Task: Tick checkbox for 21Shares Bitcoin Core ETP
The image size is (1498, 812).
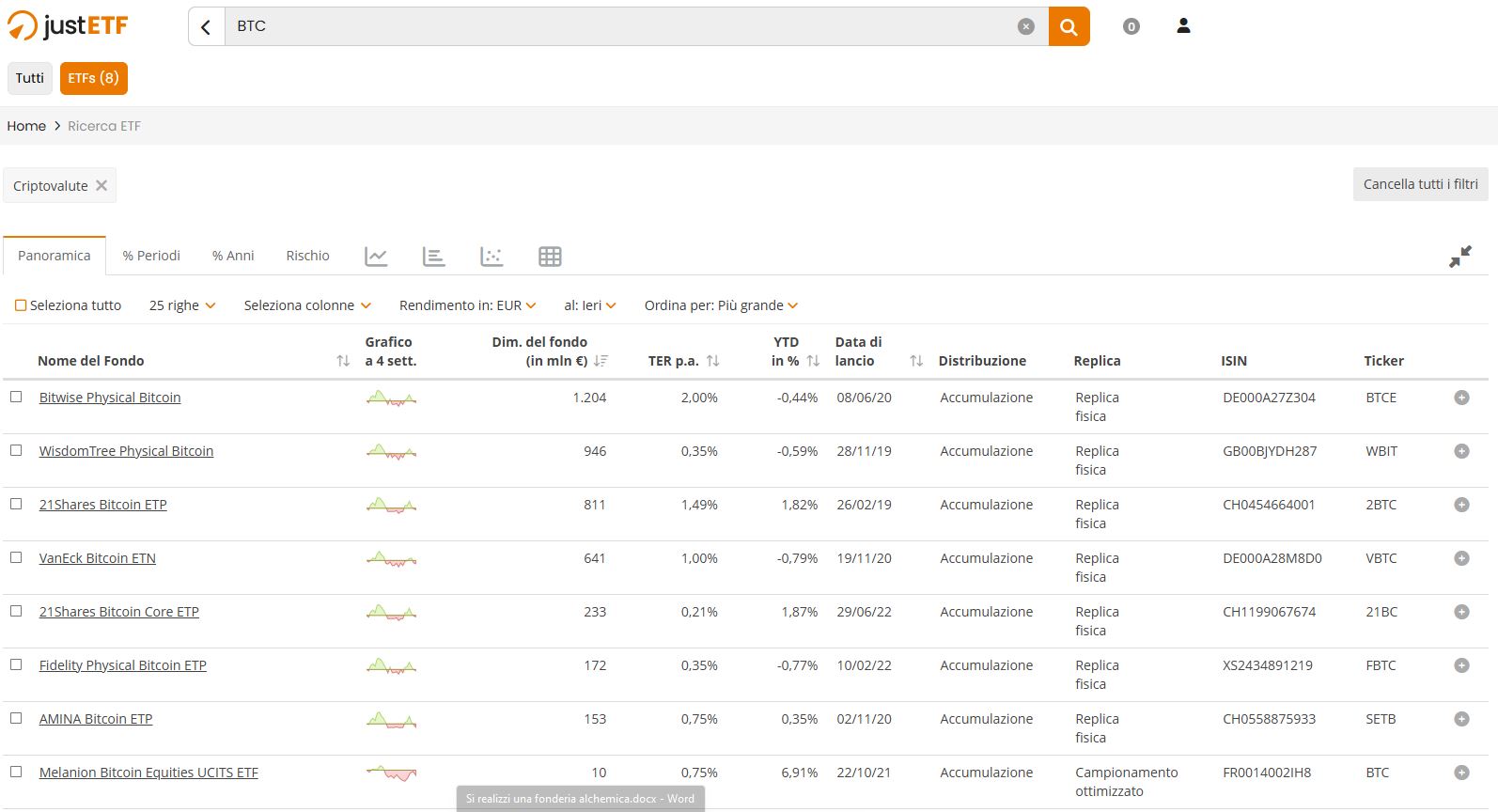Action: (x=16, y=611)
